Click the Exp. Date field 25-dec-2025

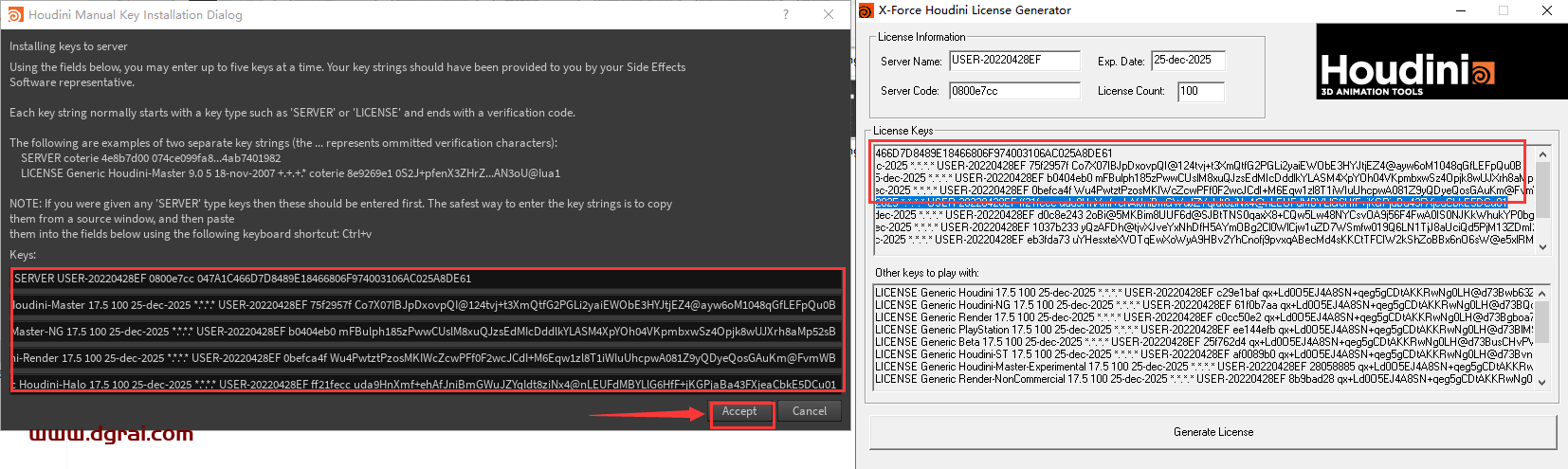click(1188, 61)
